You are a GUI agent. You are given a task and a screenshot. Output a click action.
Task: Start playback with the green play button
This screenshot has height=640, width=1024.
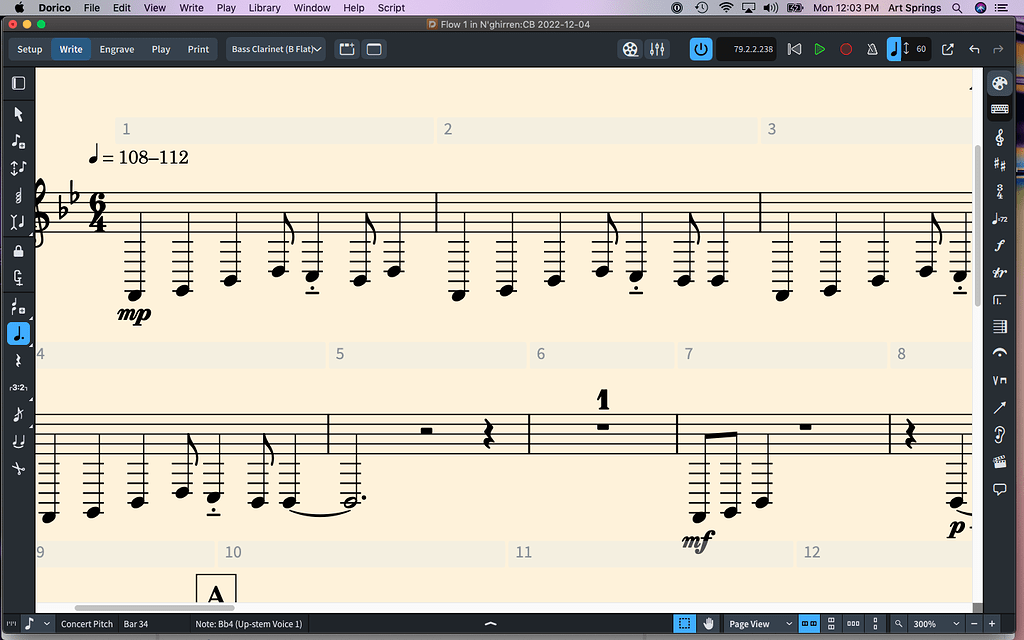tap(820, 48)
